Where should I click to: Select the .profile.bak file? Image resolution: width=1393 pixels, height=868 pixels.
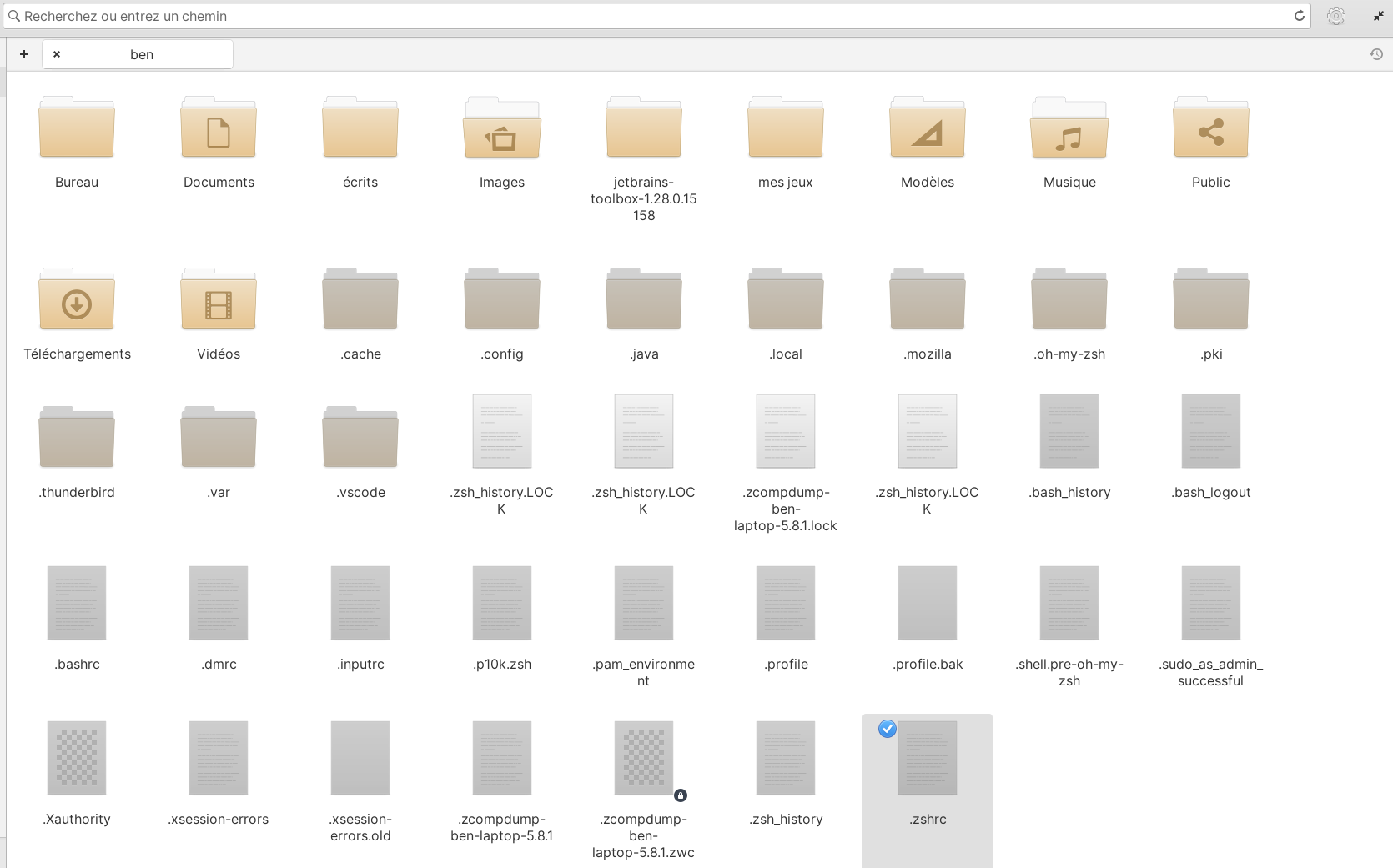[x=928, y=603]
